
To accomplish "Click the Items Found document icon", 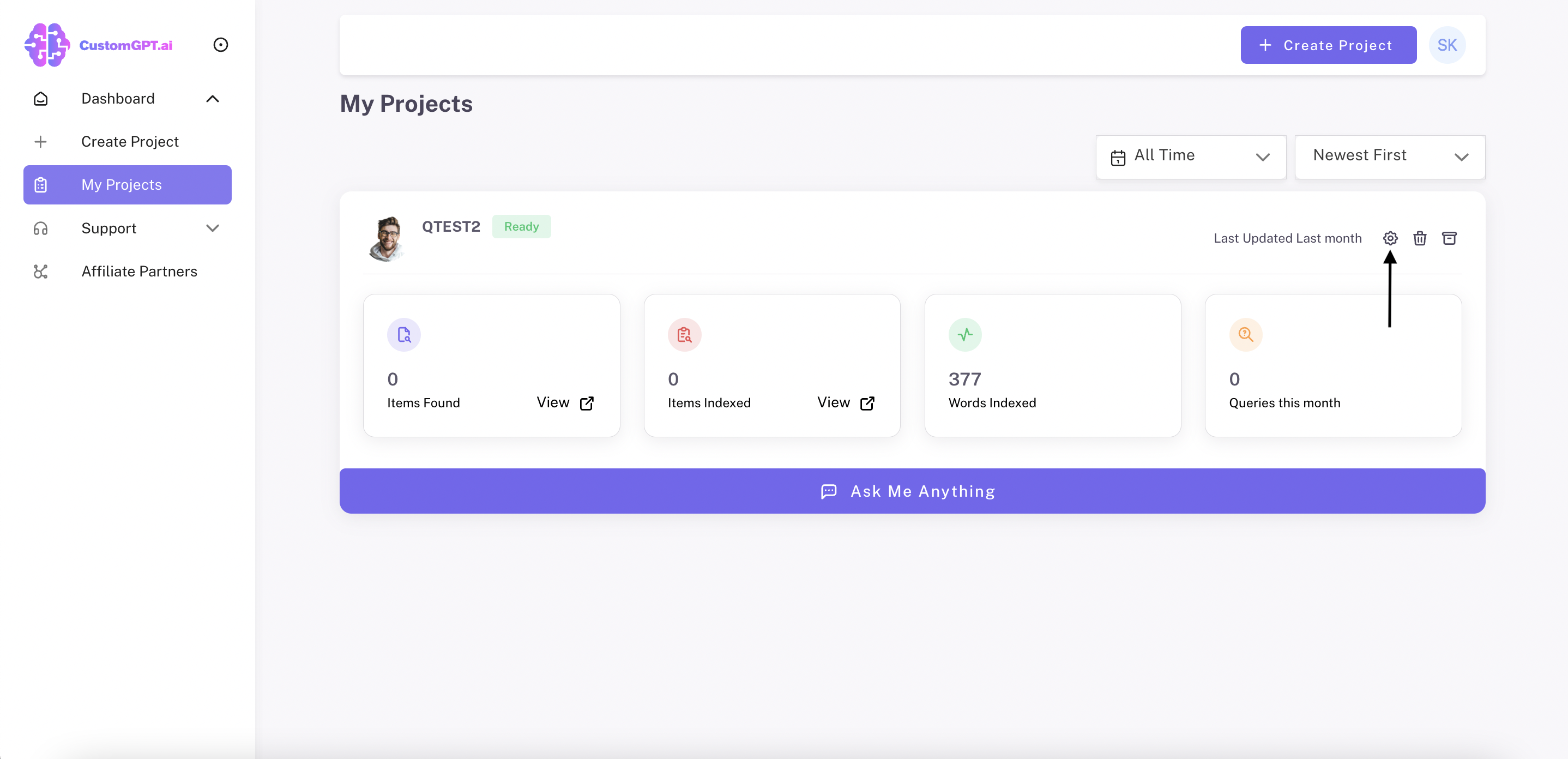I will pos(403,335).
